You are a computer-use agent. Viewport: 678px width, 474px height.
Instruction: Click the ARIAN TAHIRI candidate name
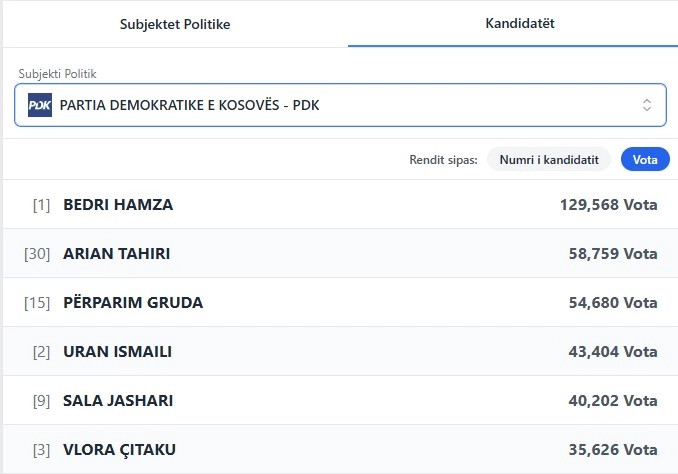click(116, 254)
